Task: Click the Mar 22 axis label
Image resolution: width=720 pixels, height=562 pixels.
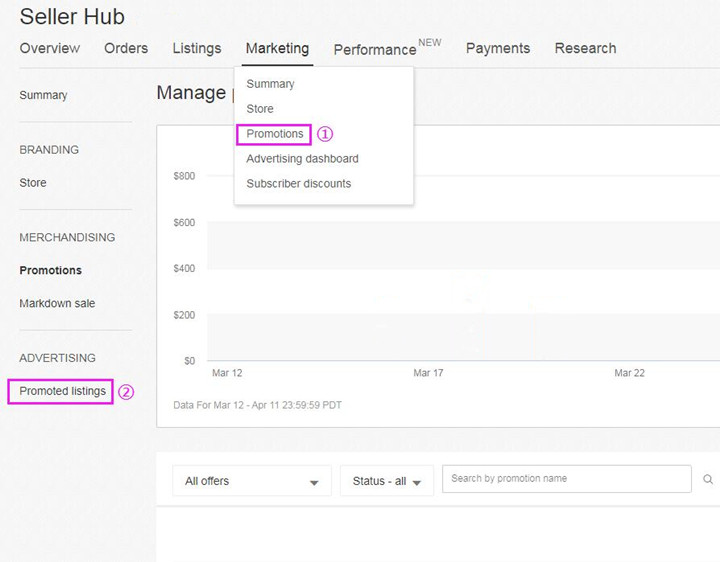Action: point(629,373)
